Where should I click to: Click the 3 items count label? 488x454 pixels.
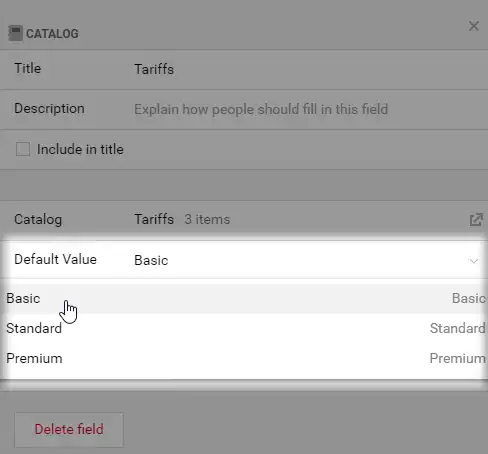coord(207,219)
